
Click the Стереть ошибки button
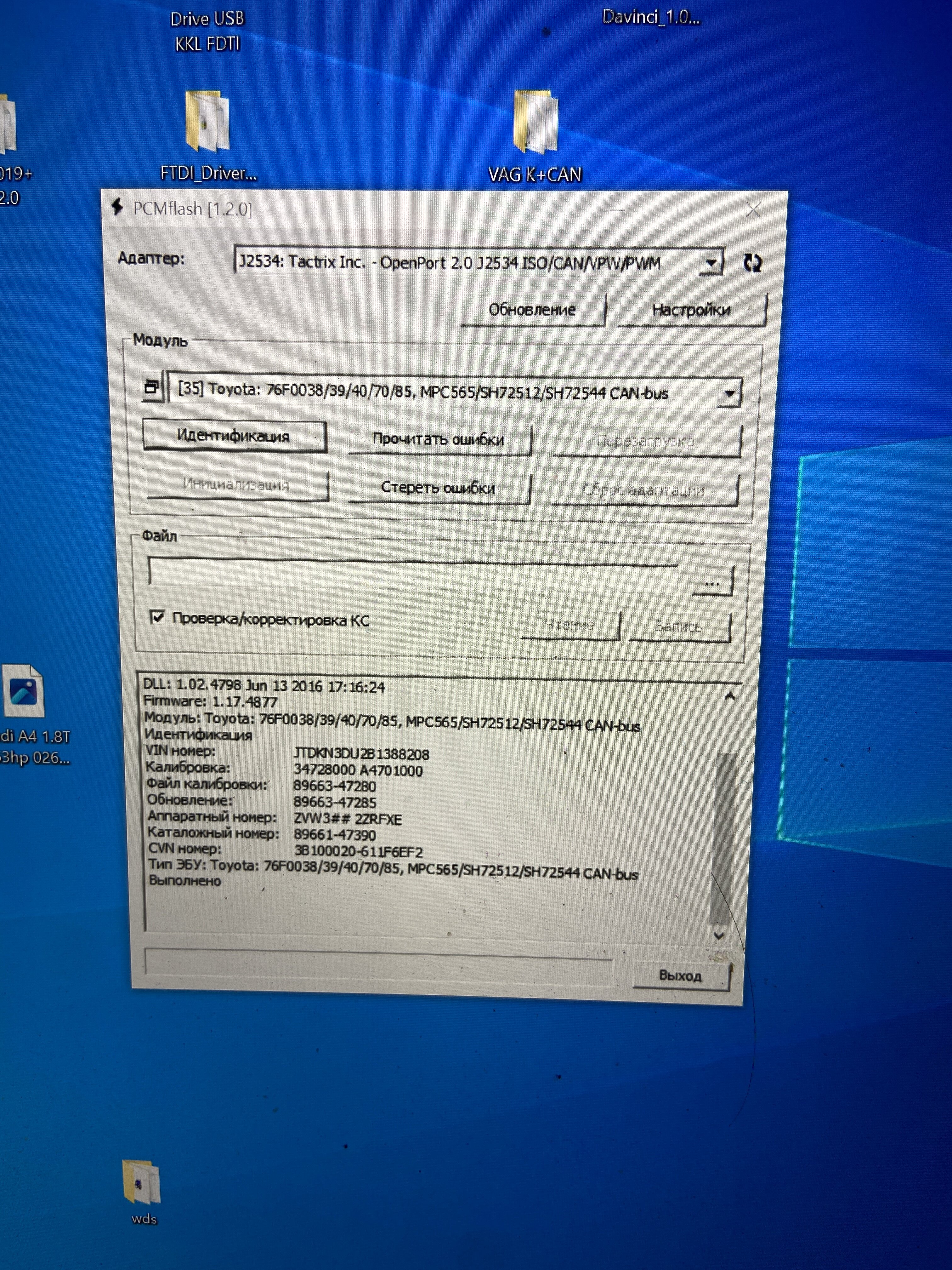[x=439, y=488]
